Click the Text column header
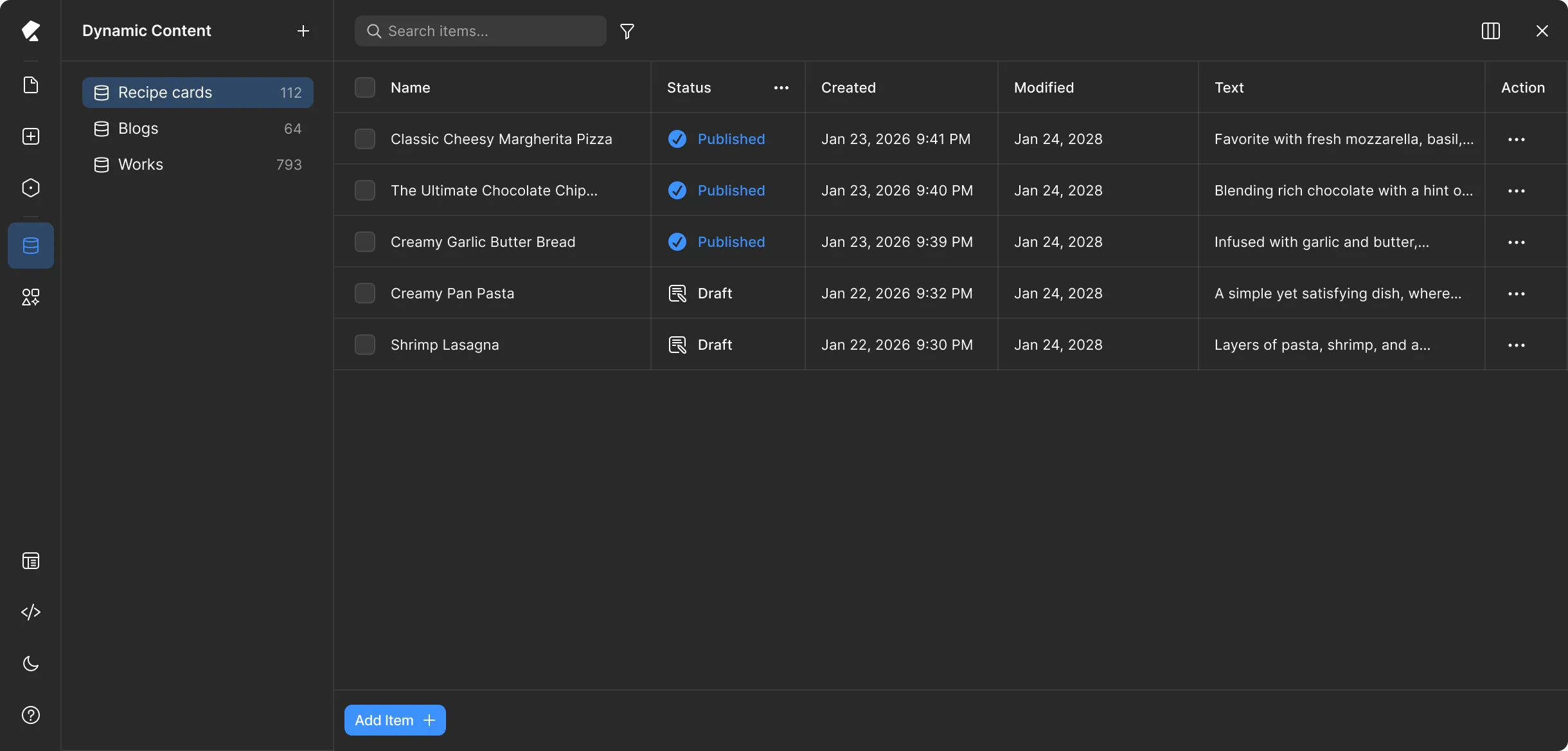Screen dimensions: 1568x751 click(x=1229, y=87)
